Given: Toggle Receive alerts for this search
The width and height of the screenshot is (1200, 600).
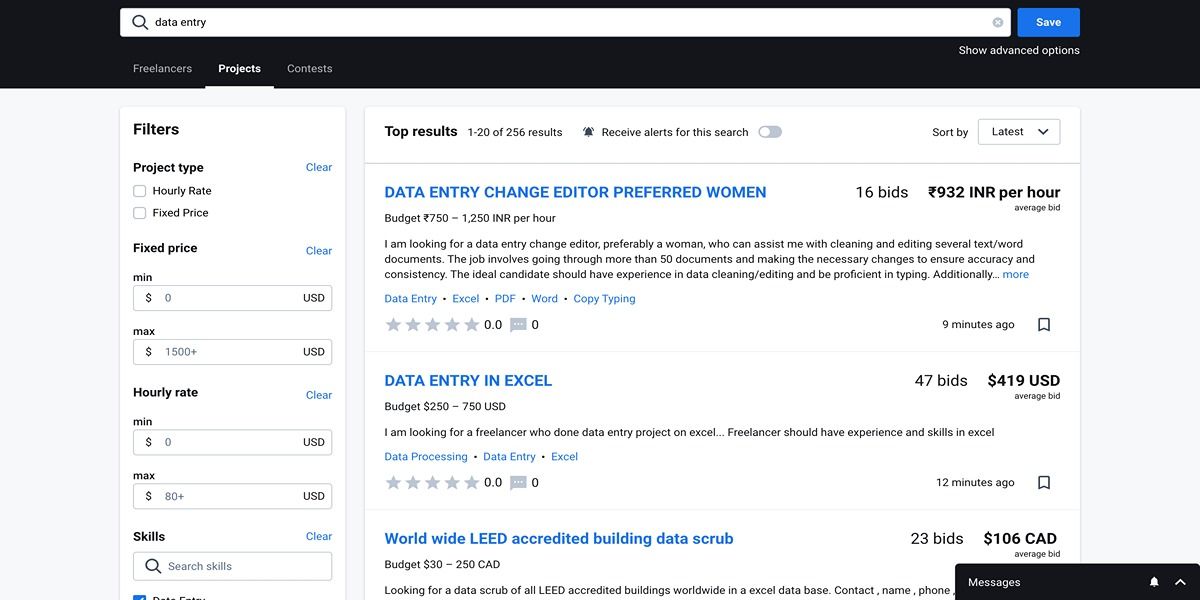Looking at the screenshot, I should pyautogui.click(x=769, y=132).
